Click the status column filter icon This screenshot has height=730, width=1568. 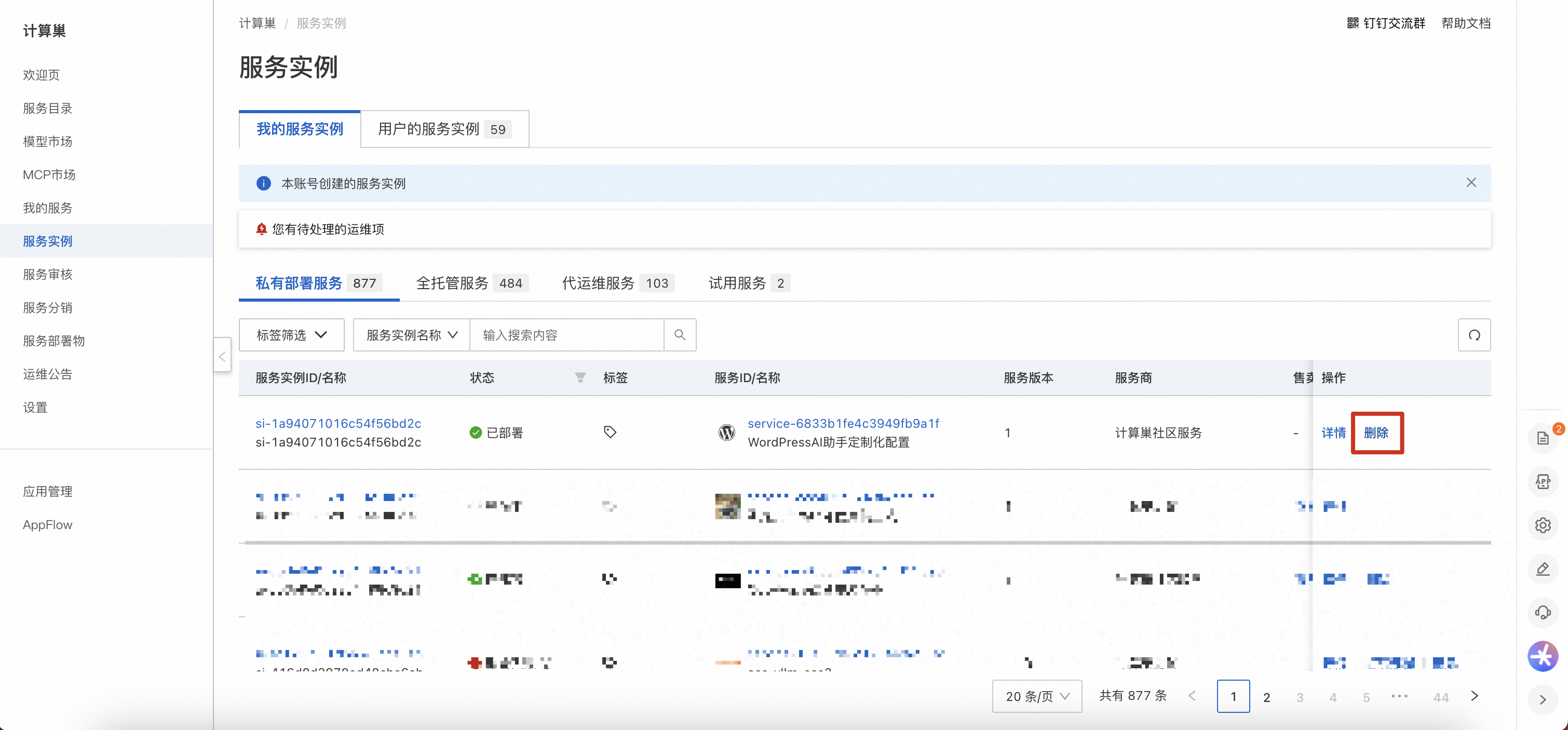[x=580, y=377]
